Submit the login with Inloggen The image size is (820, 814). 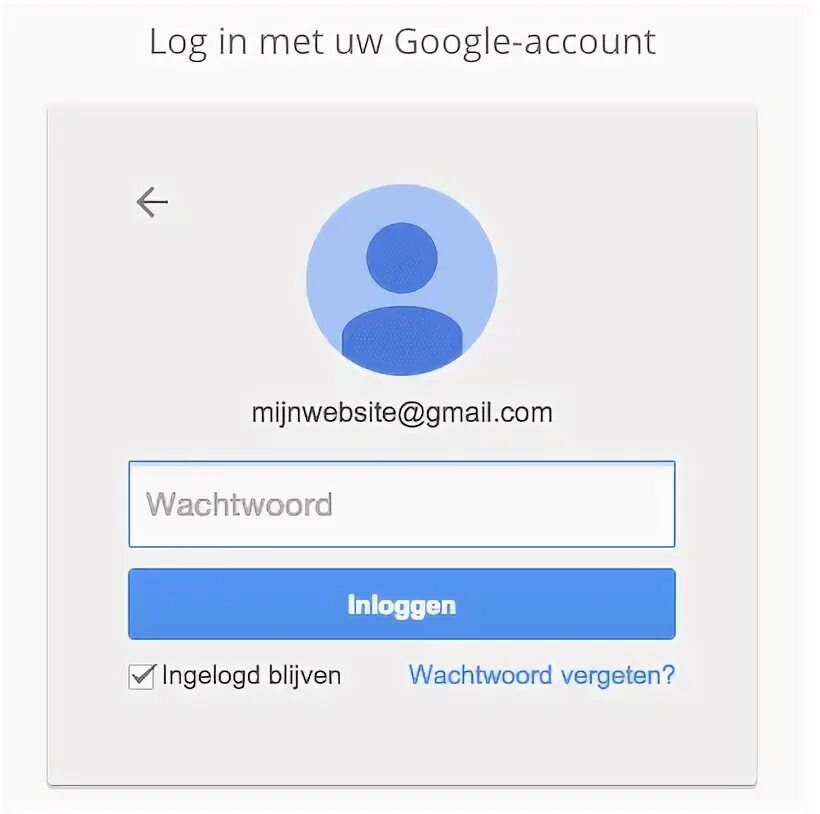pos(402,604)
